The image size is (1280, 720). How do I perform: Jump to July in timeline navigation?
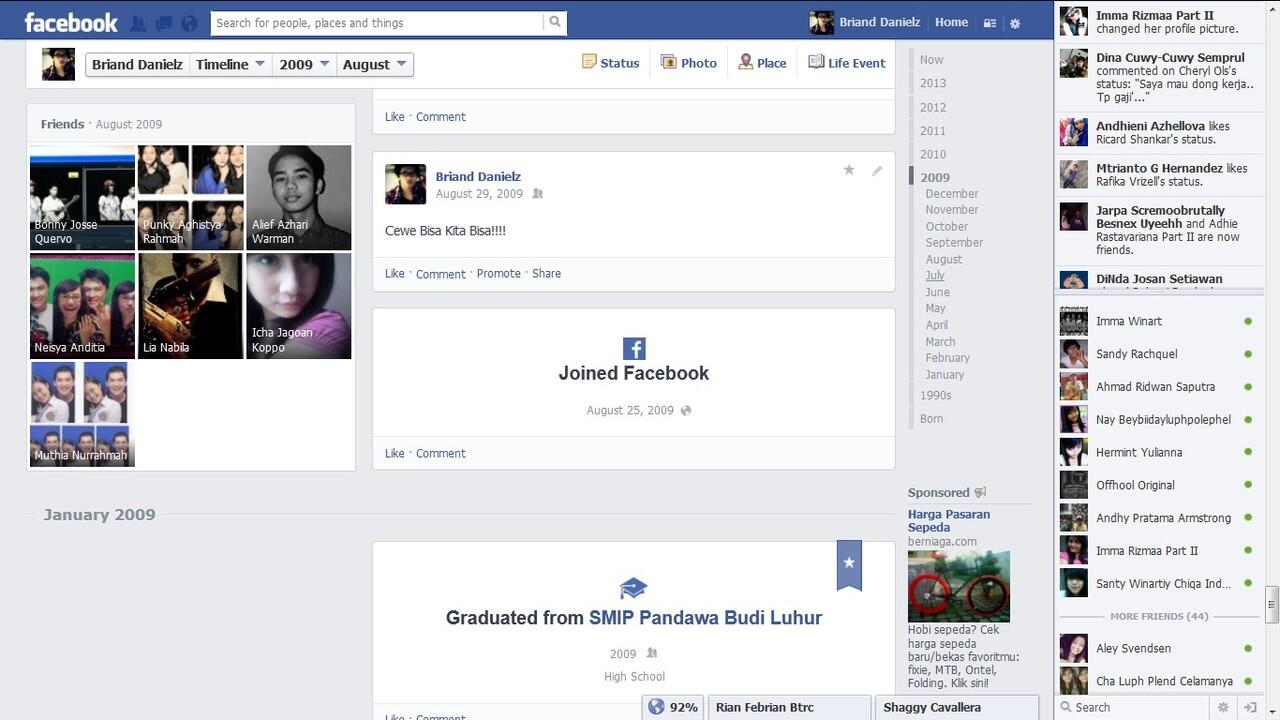(935, 275)
